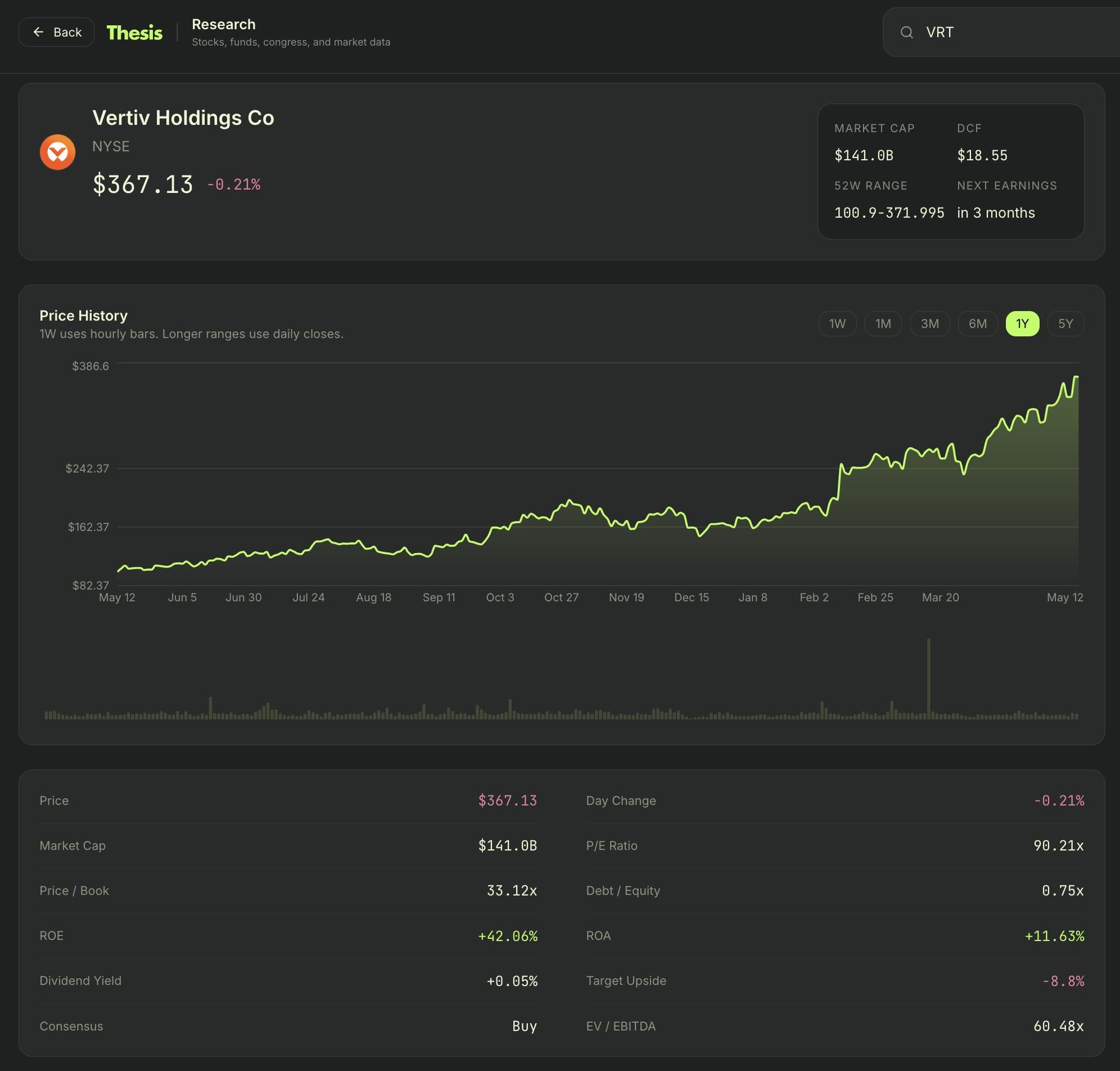Choose the 6M chart range
Viewport: 1120px width, 1071px height.
click(x=977, y=323)
